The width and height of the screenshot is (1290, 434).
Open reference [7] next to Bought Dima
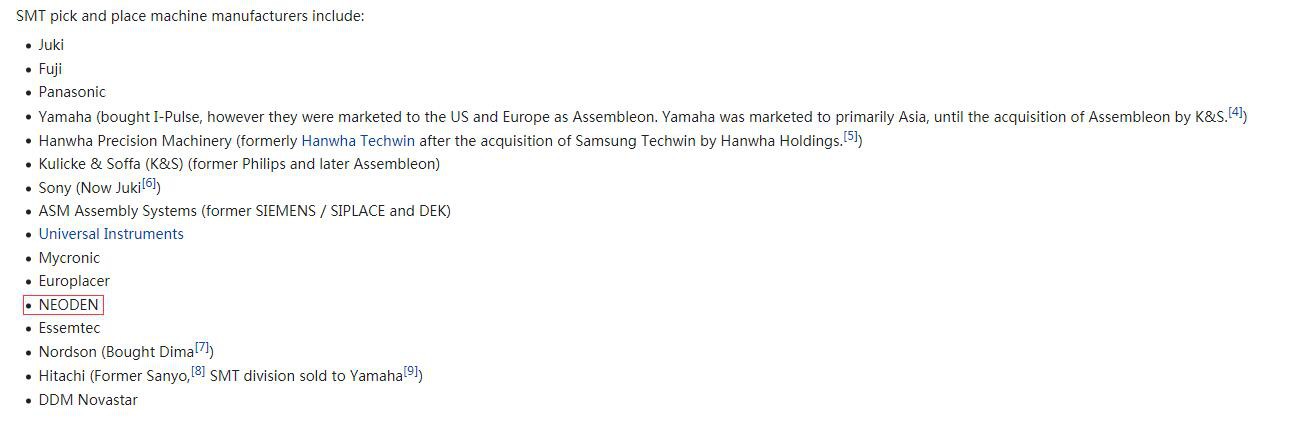click(x=202, y=348)
